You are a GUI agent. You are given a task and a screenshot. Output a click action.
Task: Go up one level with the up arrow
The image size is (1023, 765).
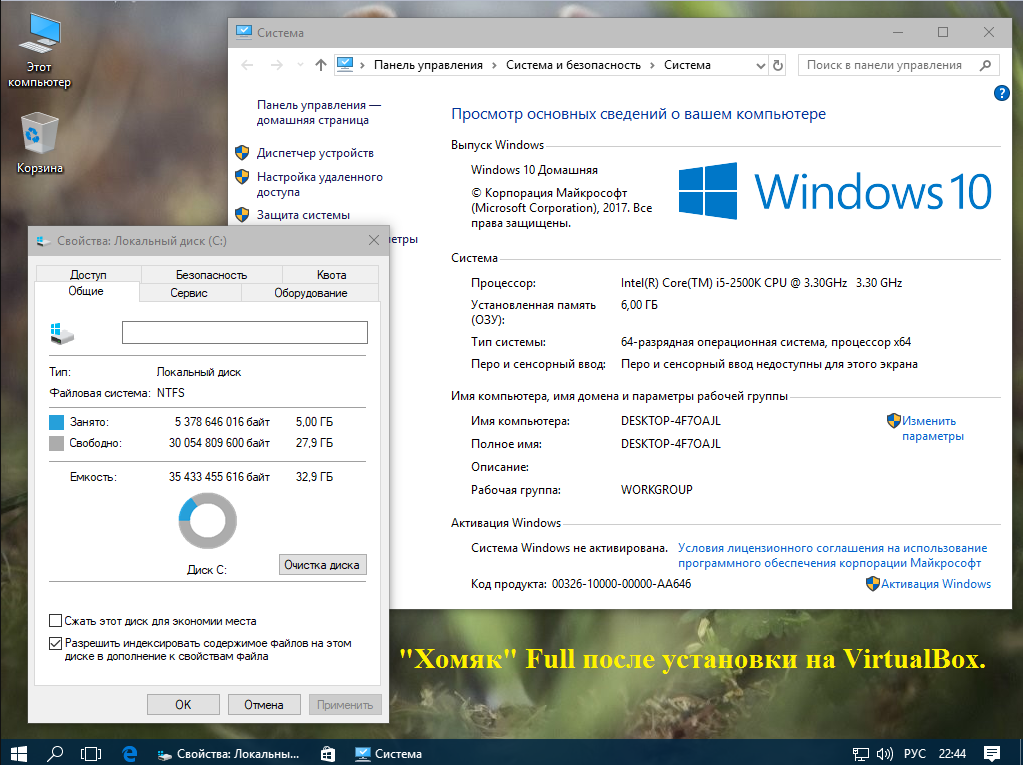[320, 65]
